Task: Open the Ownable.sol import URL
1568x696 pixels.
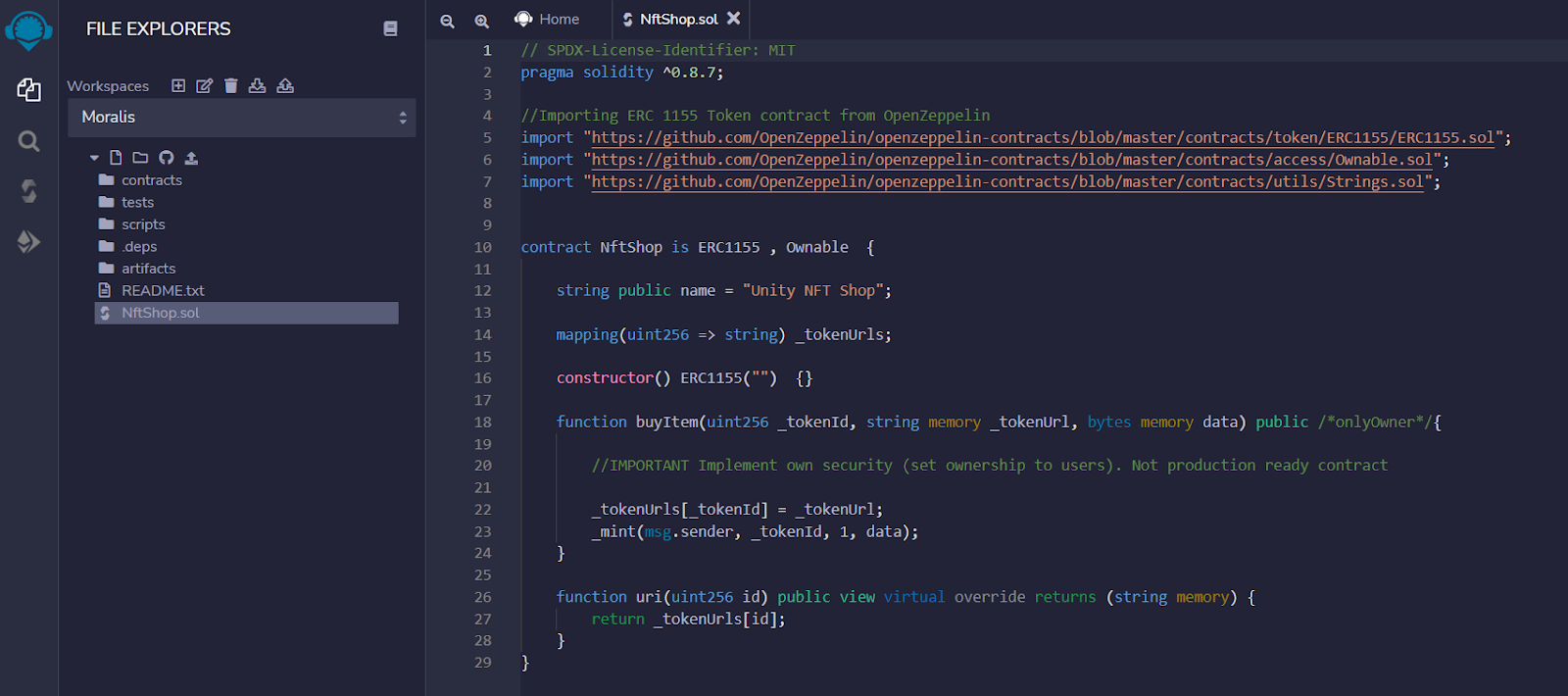Action: pyautogui.click(x=1011, y=160)
